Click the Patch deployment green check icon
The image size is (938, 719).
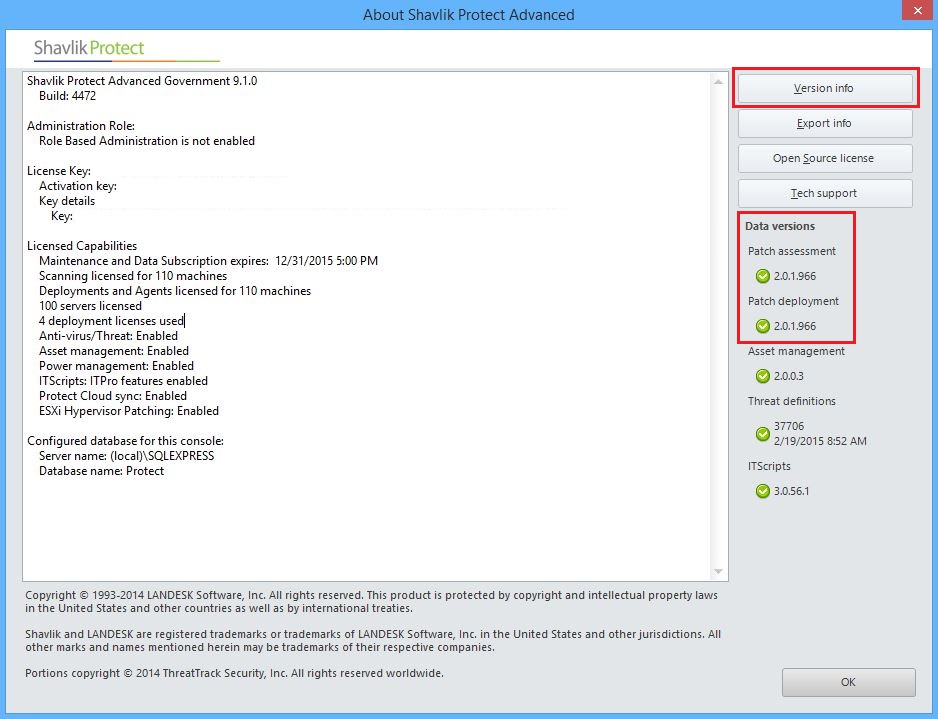[762, 326]
